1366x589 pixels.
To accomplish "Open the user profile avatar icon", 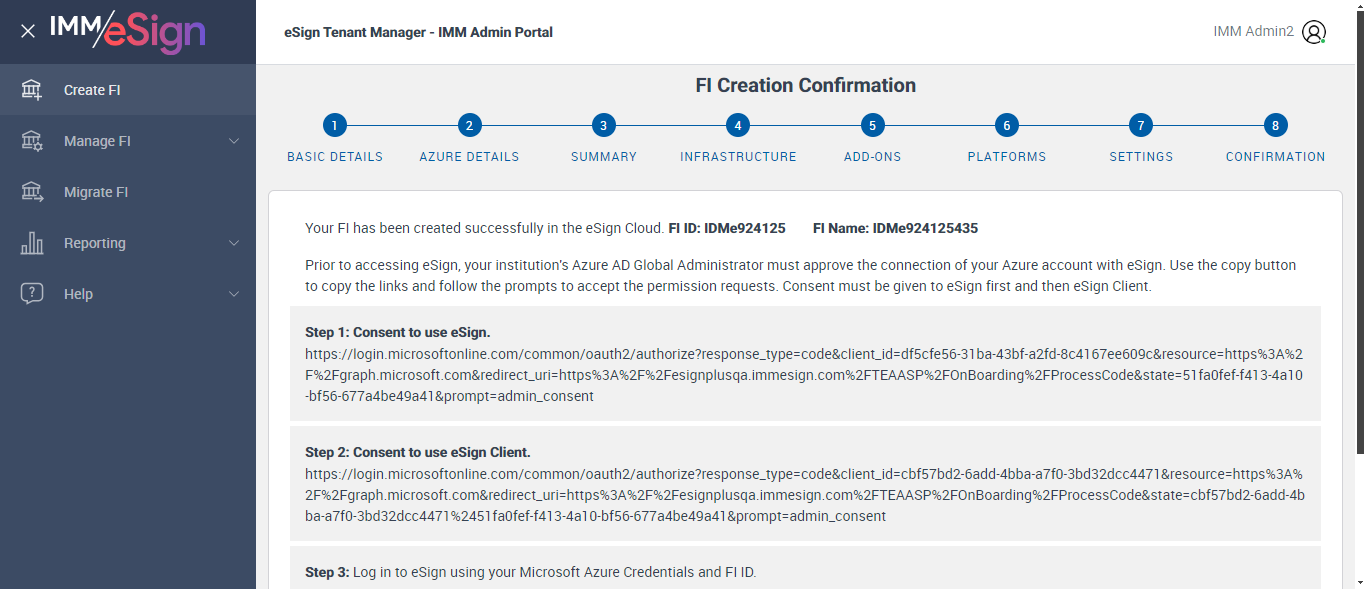I will (x=1314, y=32).
